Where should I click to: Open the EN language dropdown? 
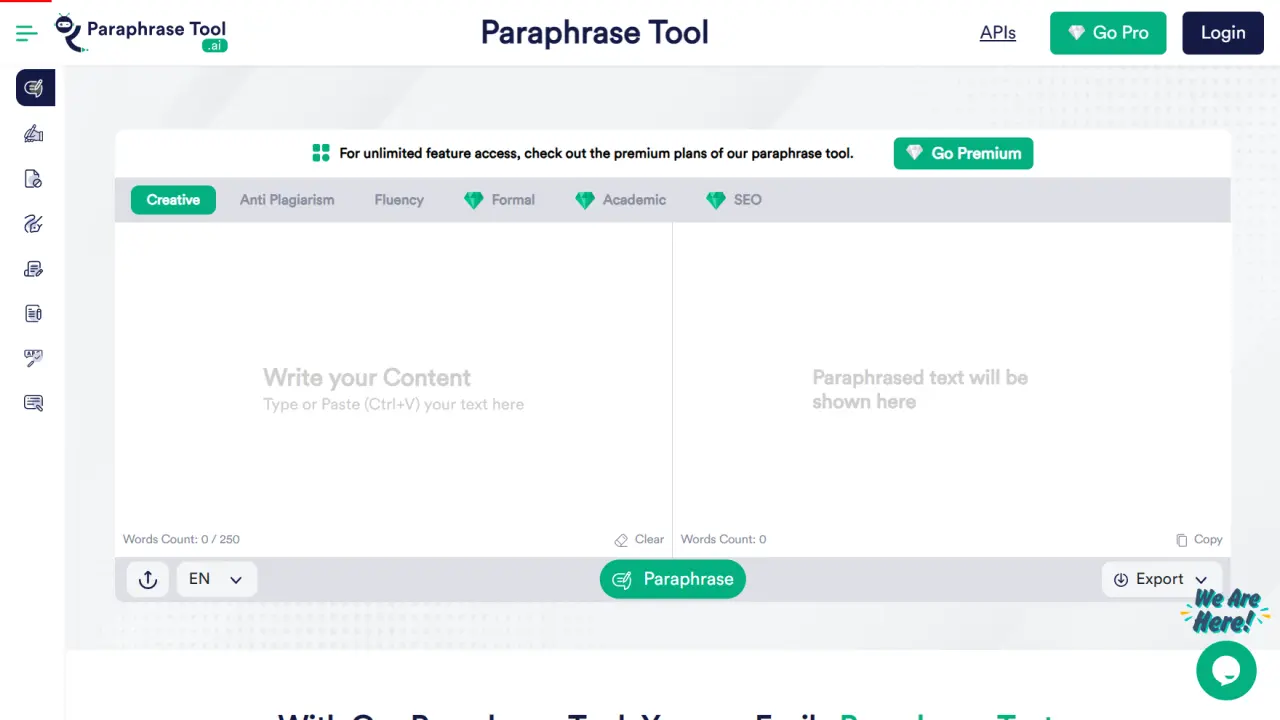pyautogui.click(x=217, y=579)
